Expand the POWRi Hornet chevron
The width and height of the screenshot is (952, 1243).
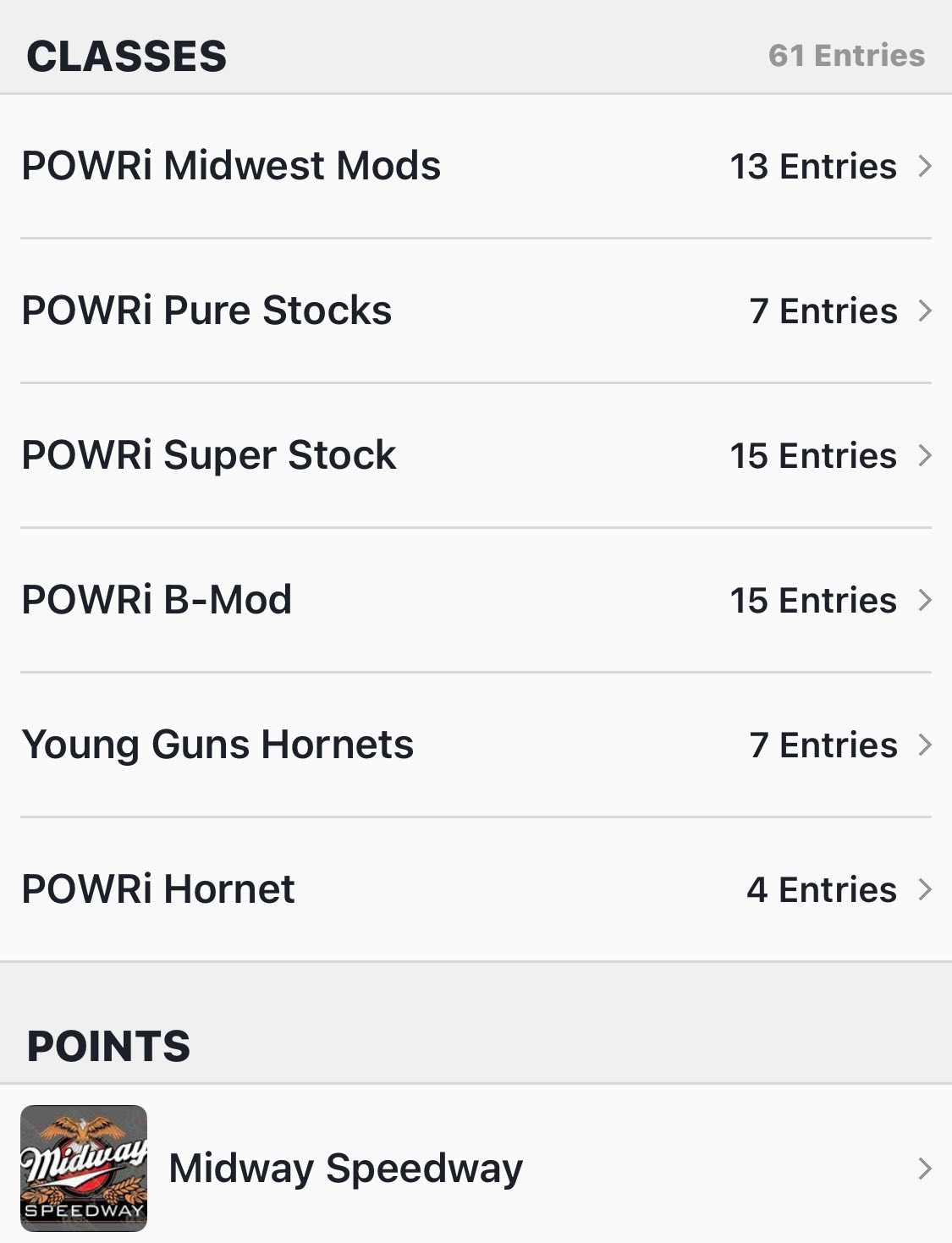[925, 889]
